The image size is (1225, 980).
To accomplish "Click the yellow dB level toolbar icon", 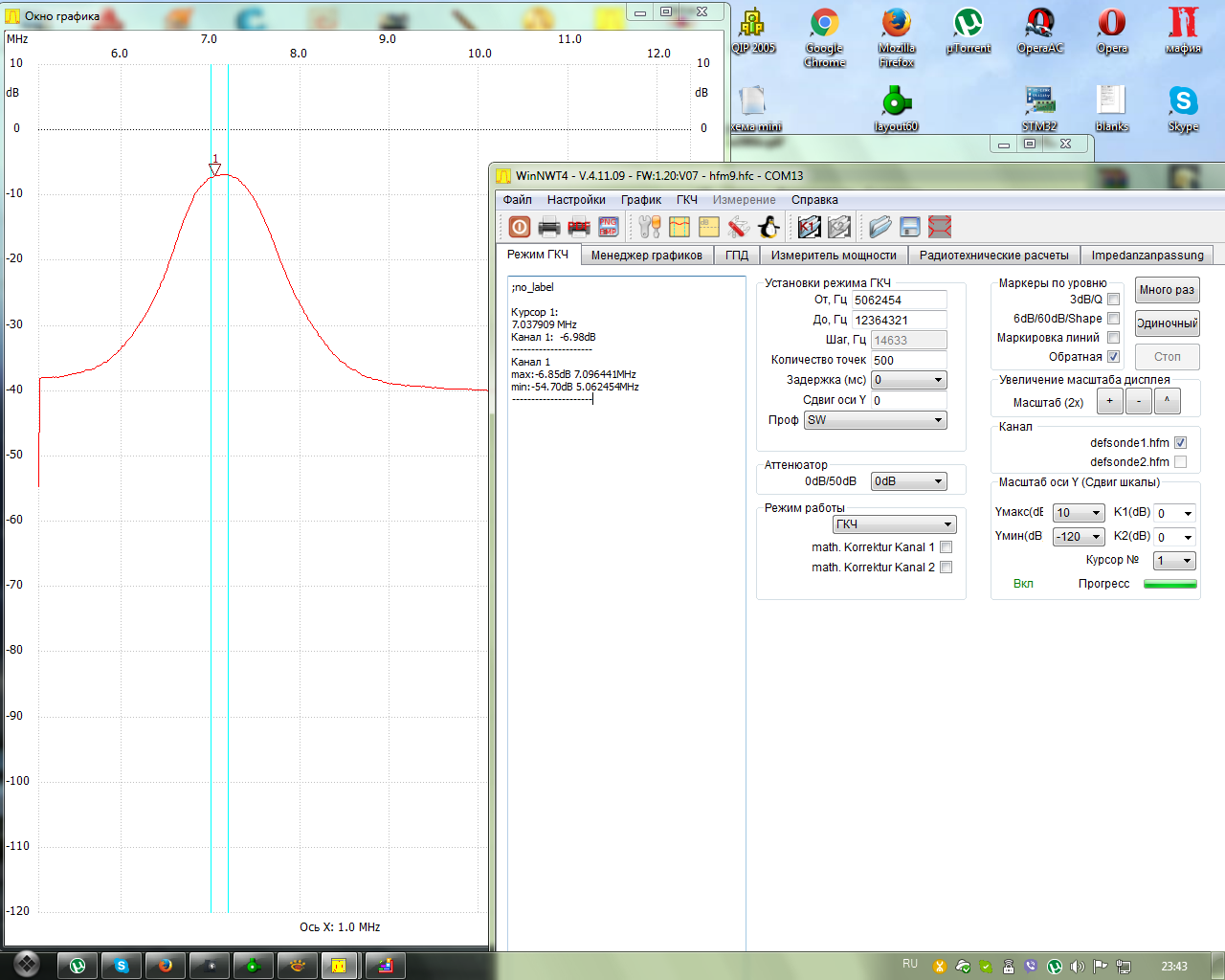I will pos(709,227).
